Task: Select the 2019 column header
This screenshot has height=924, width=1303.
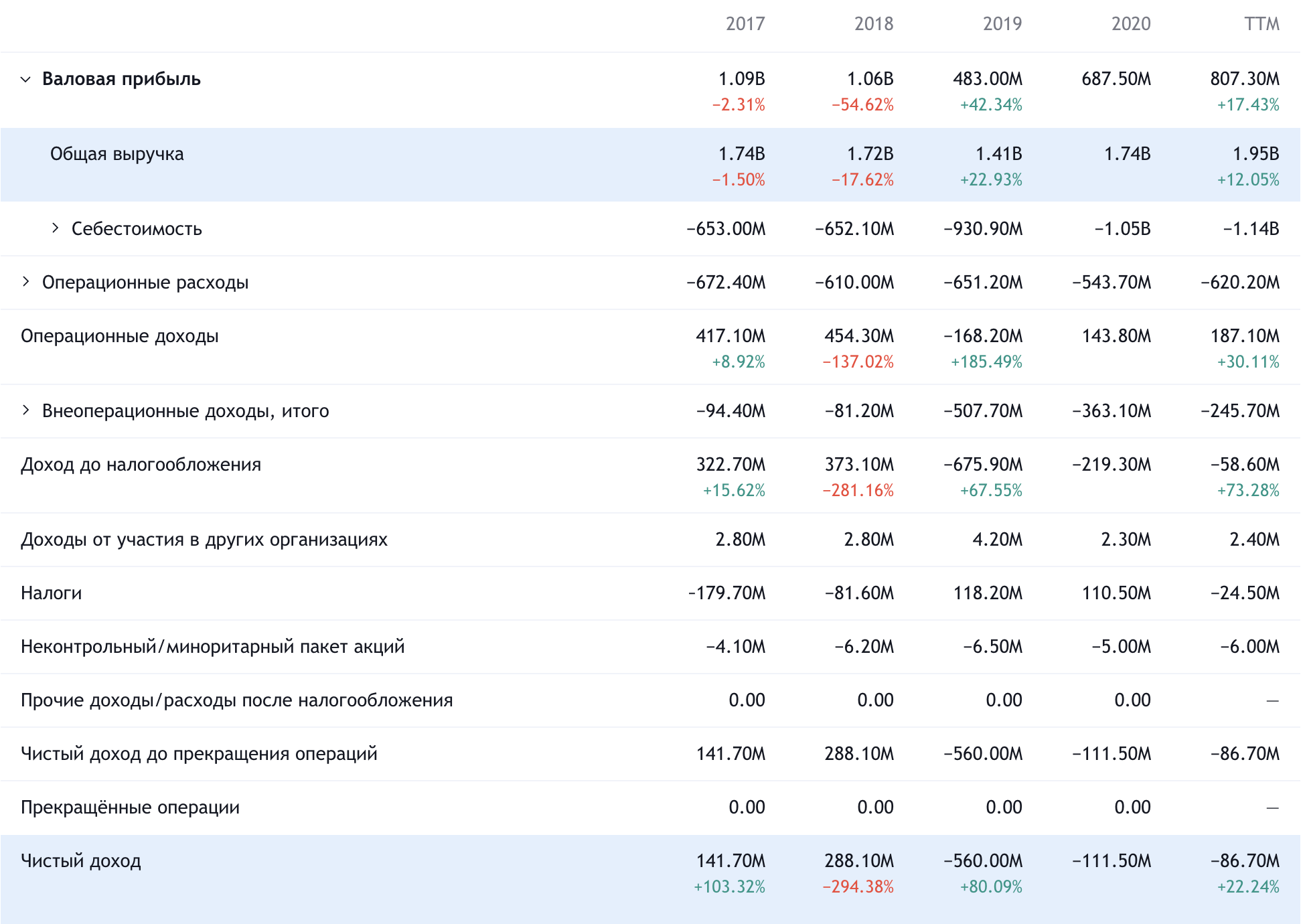Action: click(x=1002, y=24)
